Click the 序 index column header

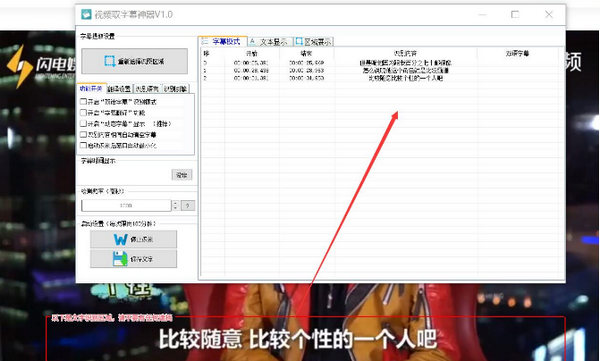pyautogui.click(x=213, y=54)
